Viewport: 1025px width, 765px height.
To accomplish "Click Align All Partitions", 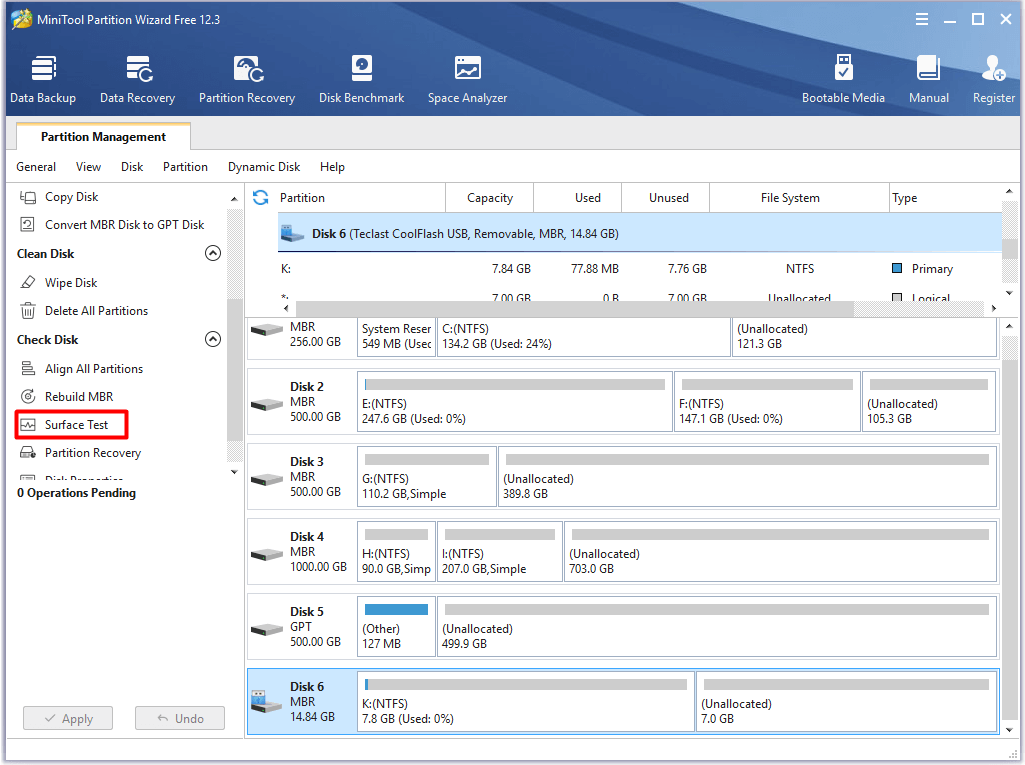I will tap(94, 369).
